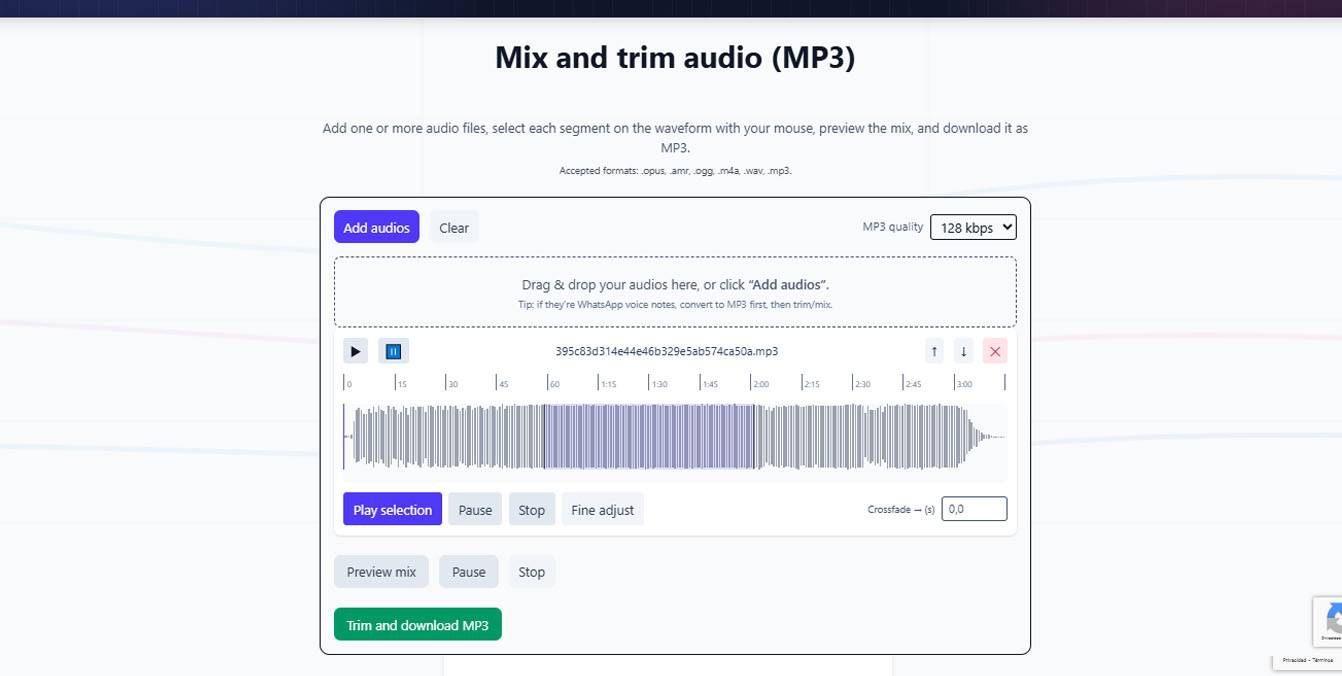The image size is (1342, 676).
Task: Stop the selection playback
Action: pos(531,509)
